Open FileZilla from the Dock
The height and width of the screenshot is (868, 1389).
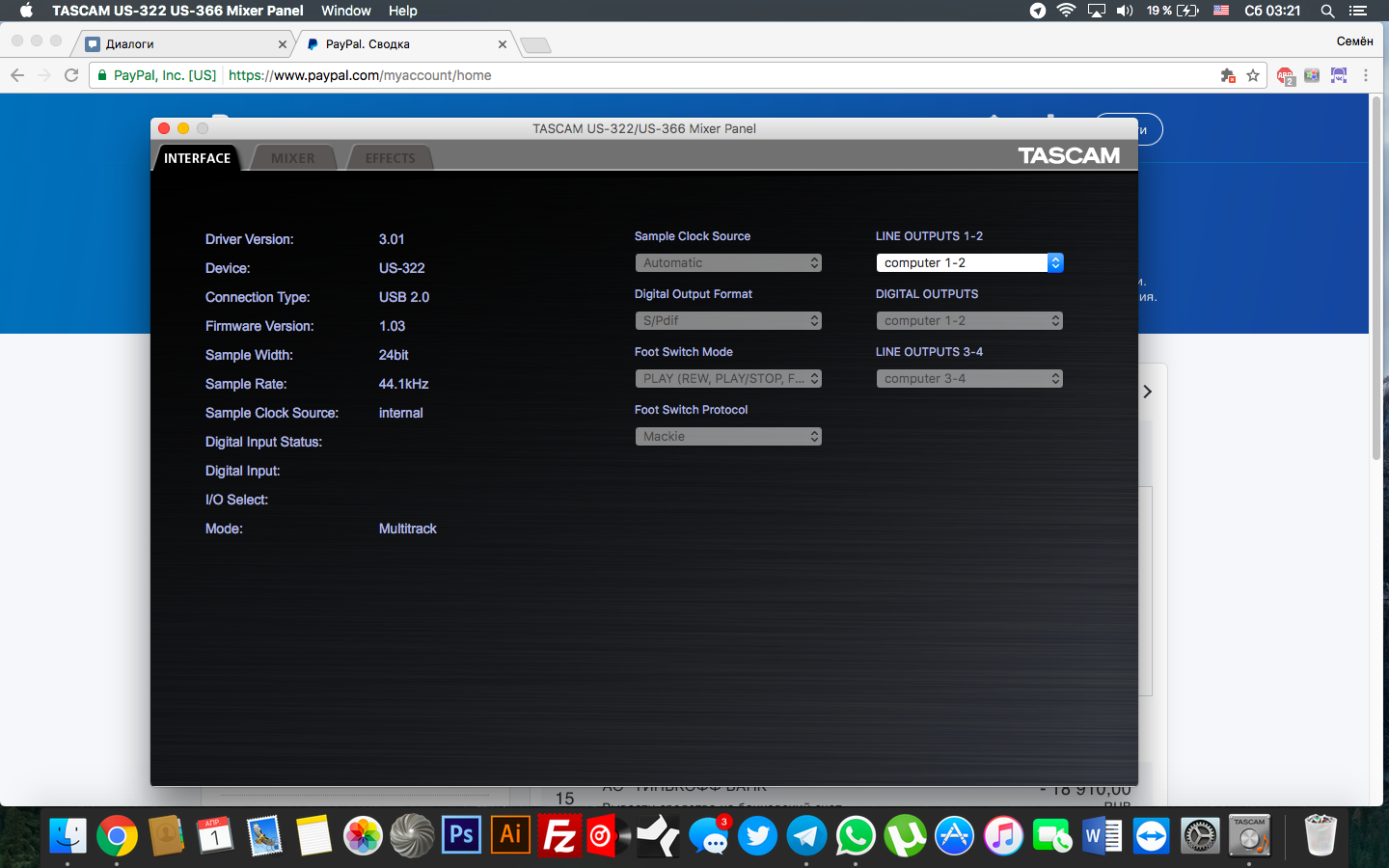click(x=559, y=836)
